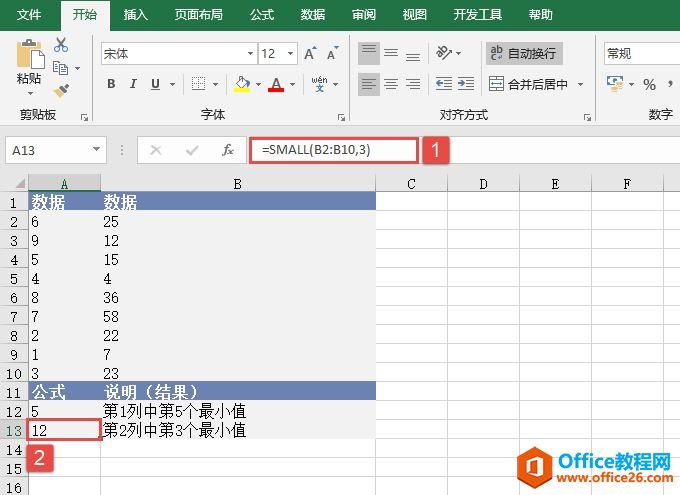Image resolution: width=680 pixels, height=495 pixels.
Task: Open the 文件 file menu
Action: [29, 15]
